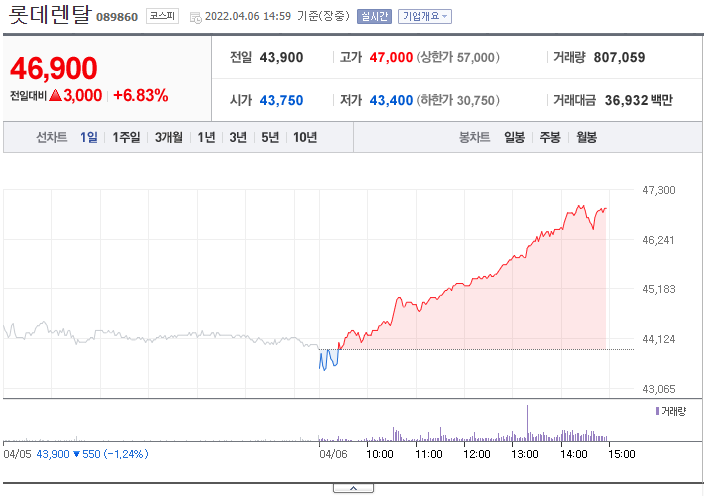Click the 04/06 date axis label
Viewport: 704px width, 496px height.
tap(333, 454)
